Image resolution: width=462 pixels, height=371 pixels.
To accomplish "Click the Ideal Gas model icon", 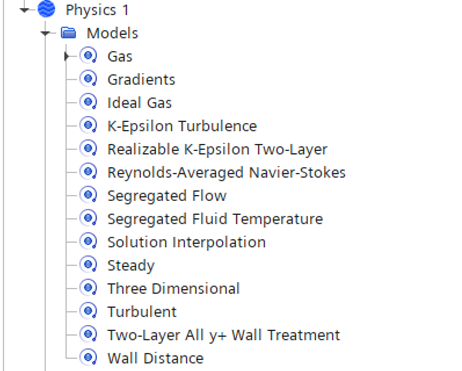I will click(x=88, y=102).
